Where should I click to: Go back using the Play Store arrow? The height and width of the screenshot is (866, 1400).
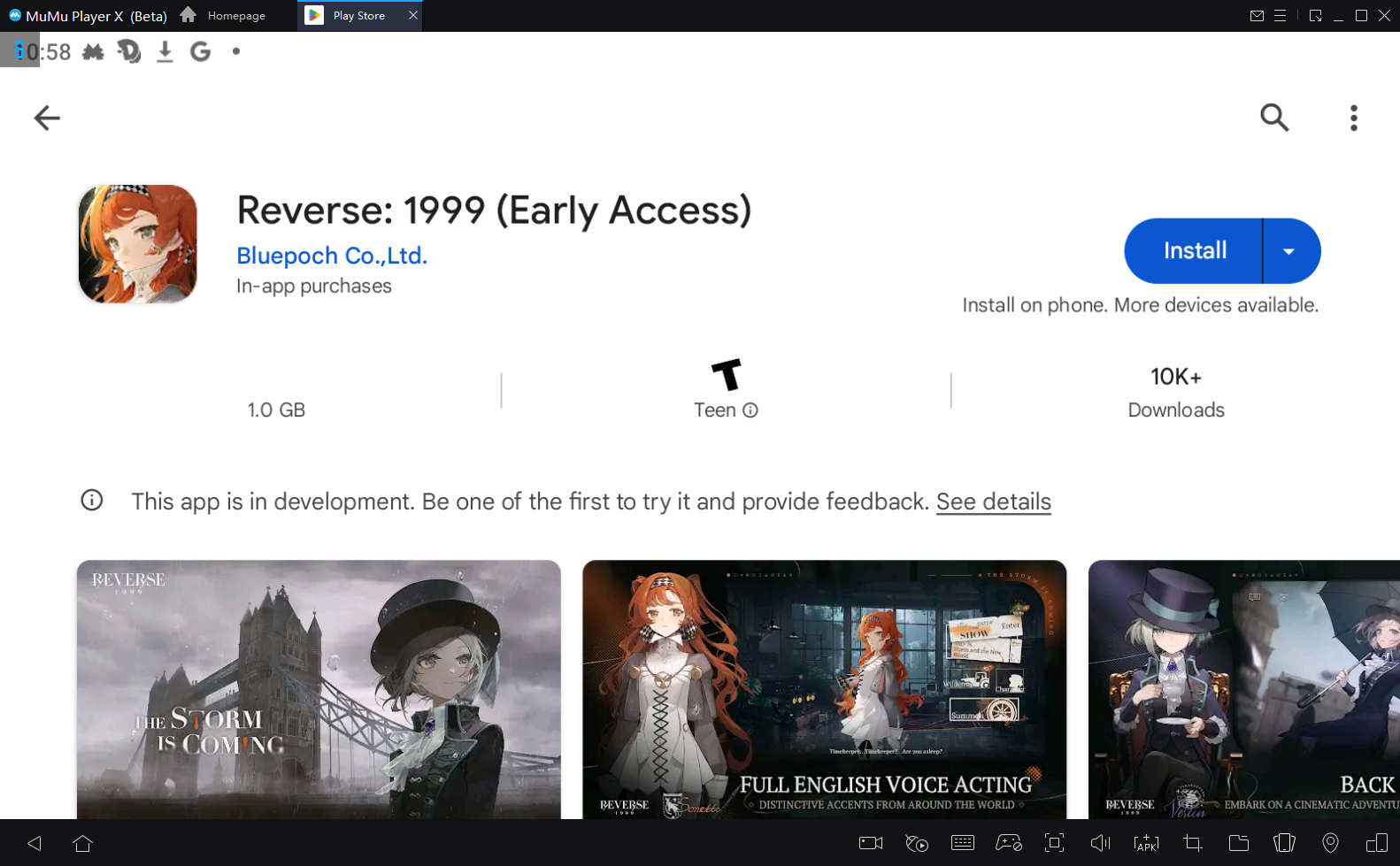47,118
